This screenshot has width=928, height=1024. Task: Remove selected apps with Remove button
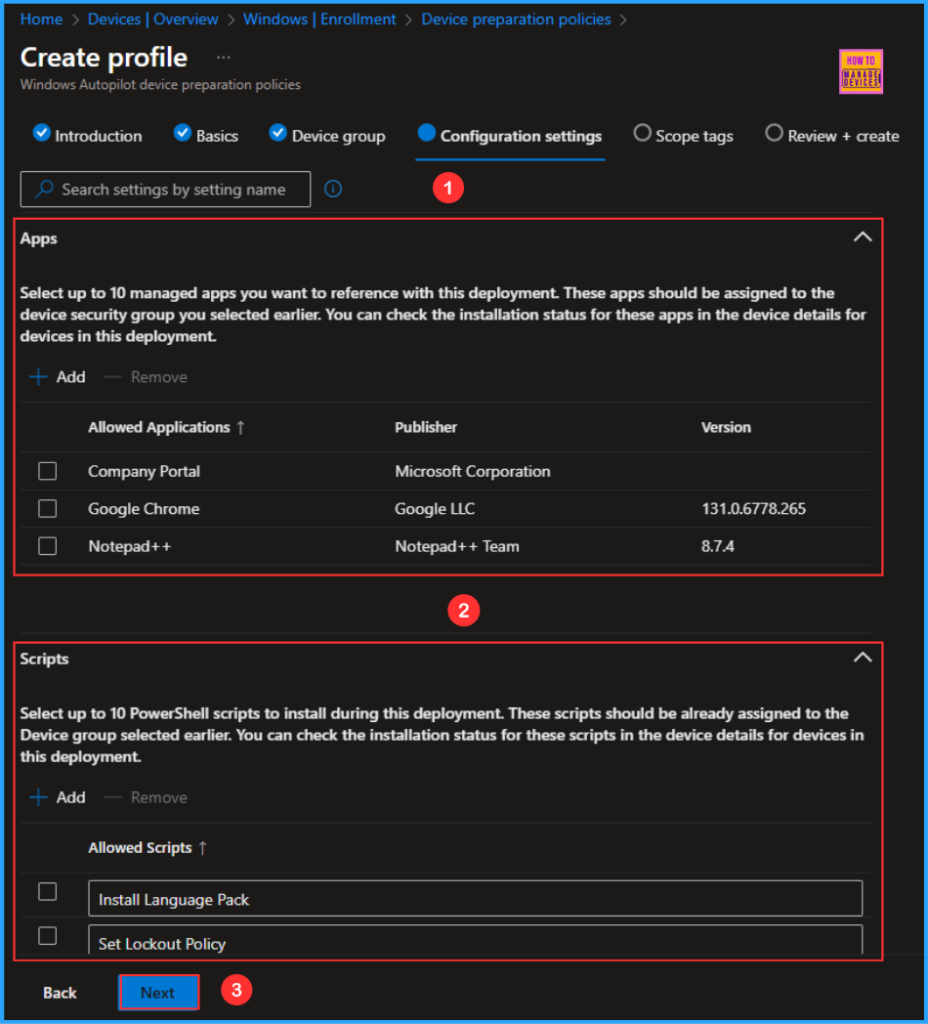point(146,377)
